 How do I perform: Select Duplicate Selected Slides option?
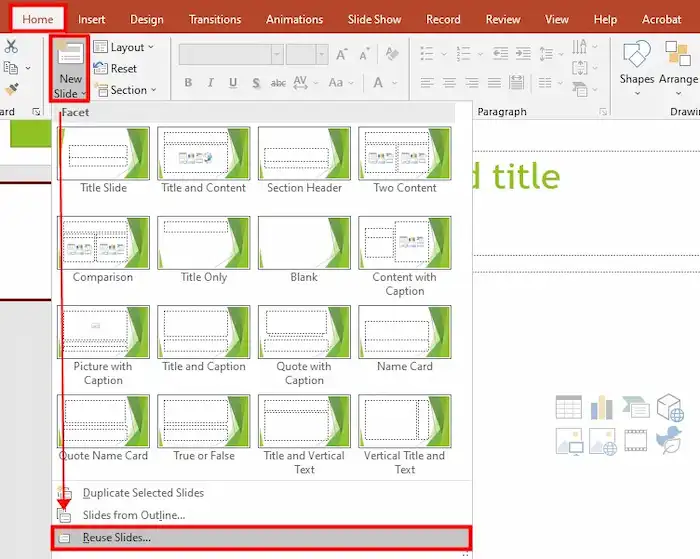click(143, 493)
